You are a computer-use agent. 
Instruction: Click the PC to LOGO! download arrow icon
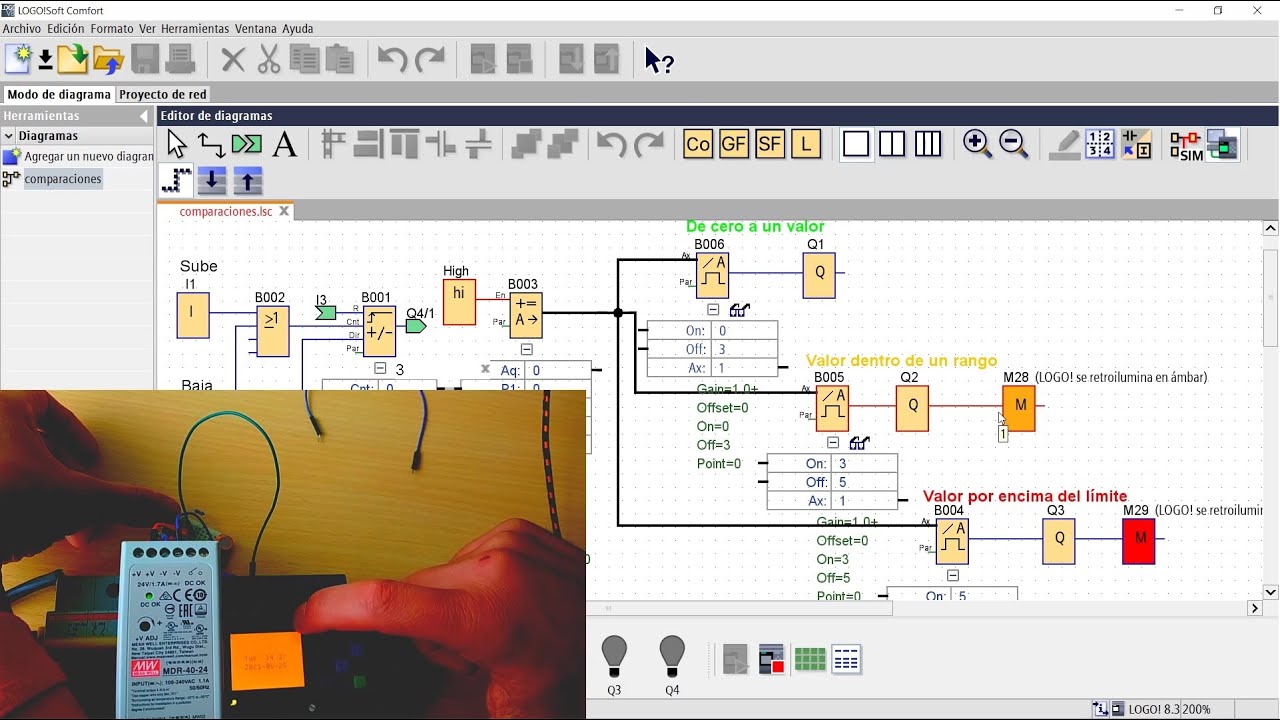pyautogui.click(x=211, y=181)
